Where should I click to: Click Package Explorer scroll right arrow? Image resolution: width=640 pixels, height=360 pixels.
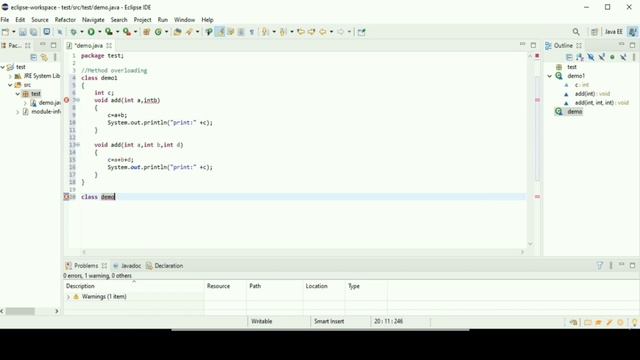56,311
